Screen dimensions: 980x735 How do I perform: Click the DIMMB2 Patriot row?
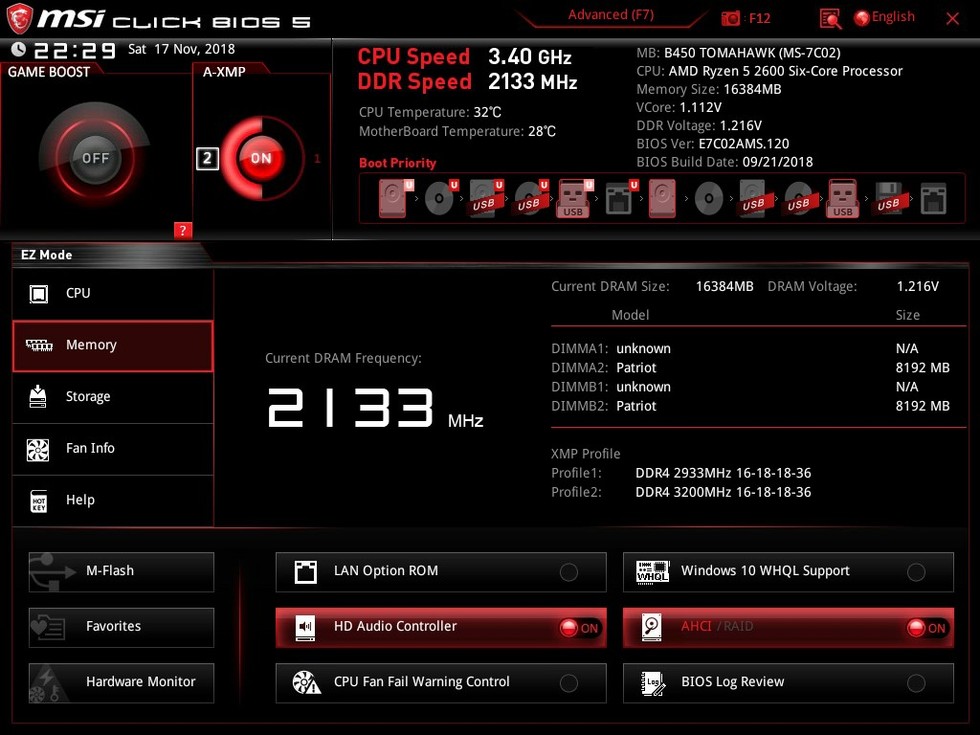click(x=750, y=406)
